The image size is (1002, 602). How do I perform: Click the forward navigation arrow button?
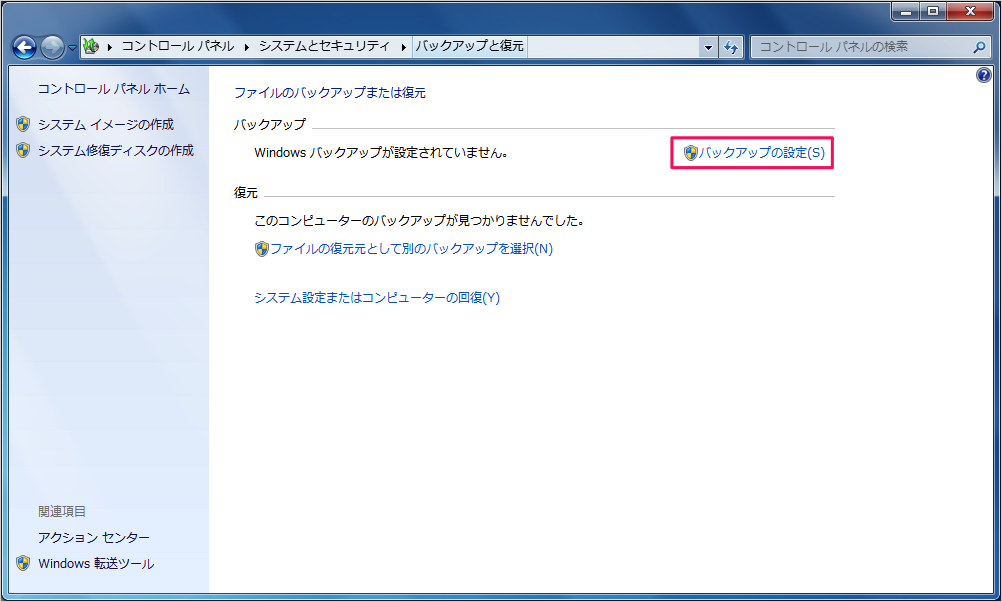(52, 47)
